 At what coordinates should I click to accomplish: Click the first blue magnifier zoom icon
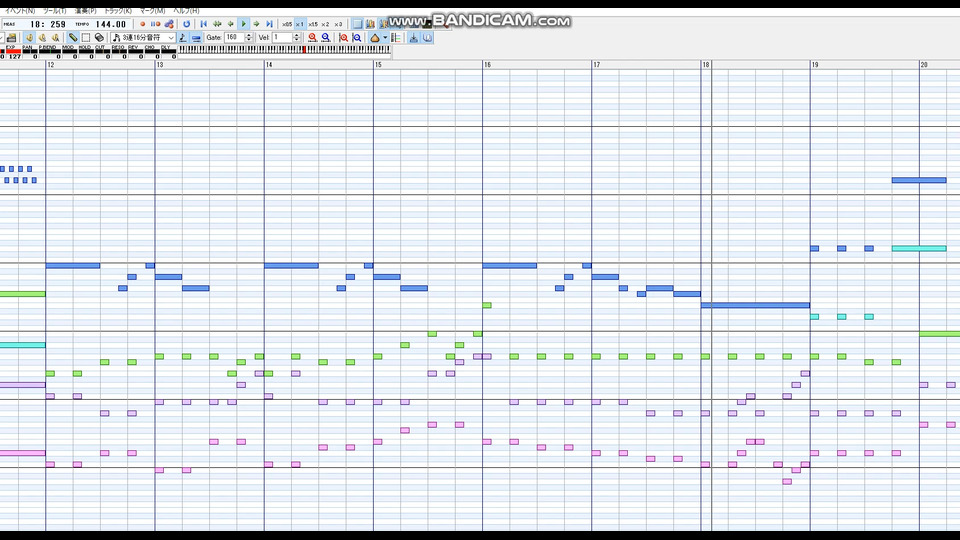tap(326, 37)
